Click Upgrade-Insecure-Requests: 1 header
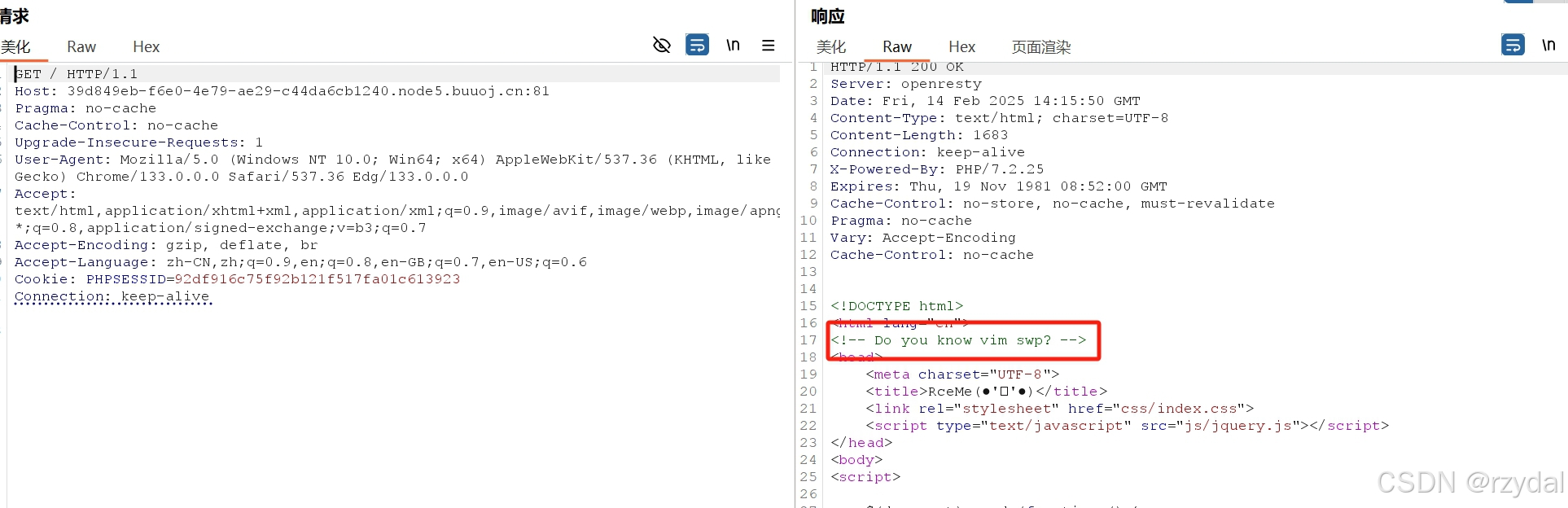The height and width of the screenshot is (508, 1568). 138,142
